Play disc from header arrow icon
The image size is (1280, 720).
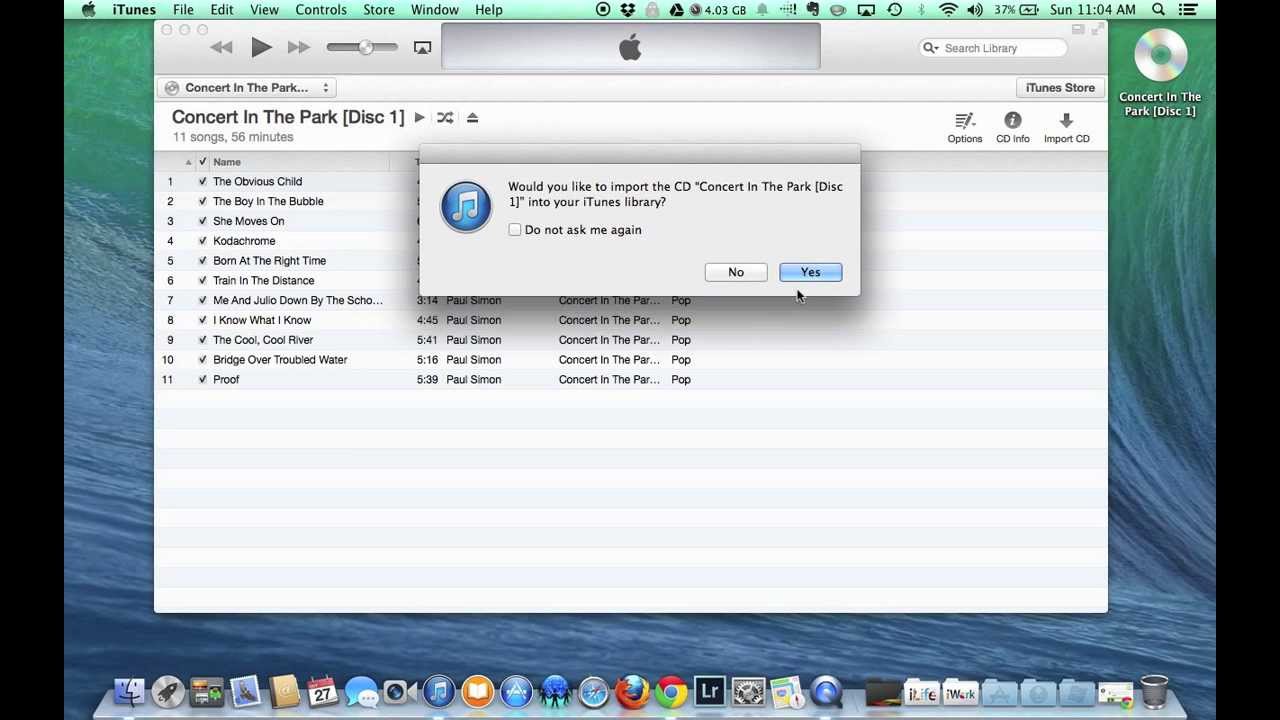(x=419, y=118)
